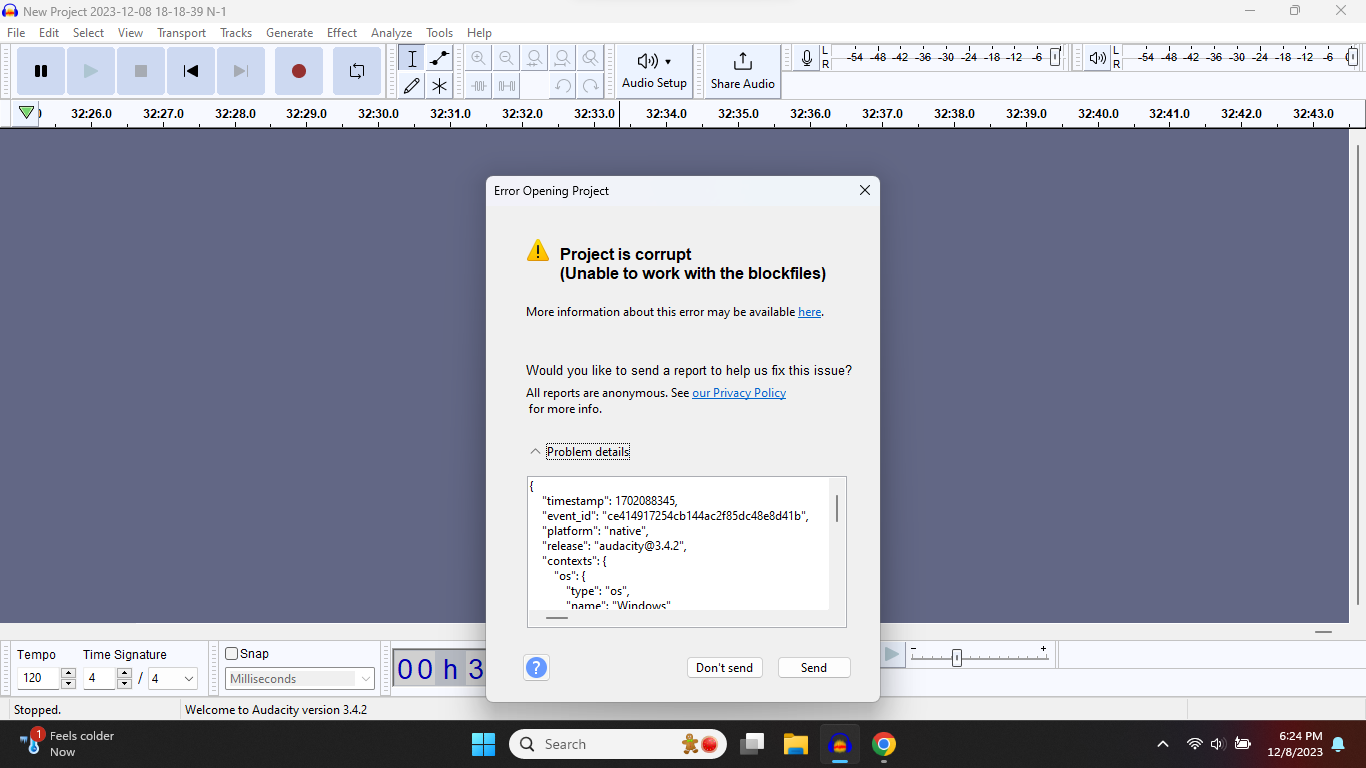Click the problem details vertical scrollbar

837,507
